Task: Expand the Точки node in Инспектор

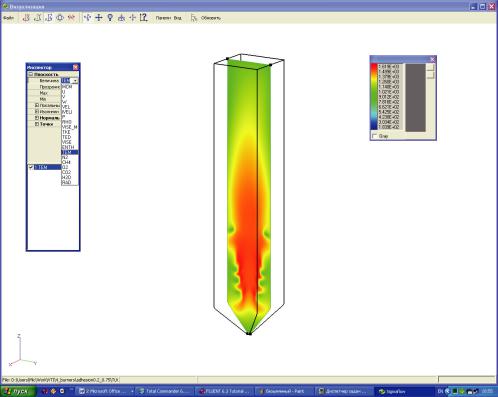Action: (x=37, y=124)
